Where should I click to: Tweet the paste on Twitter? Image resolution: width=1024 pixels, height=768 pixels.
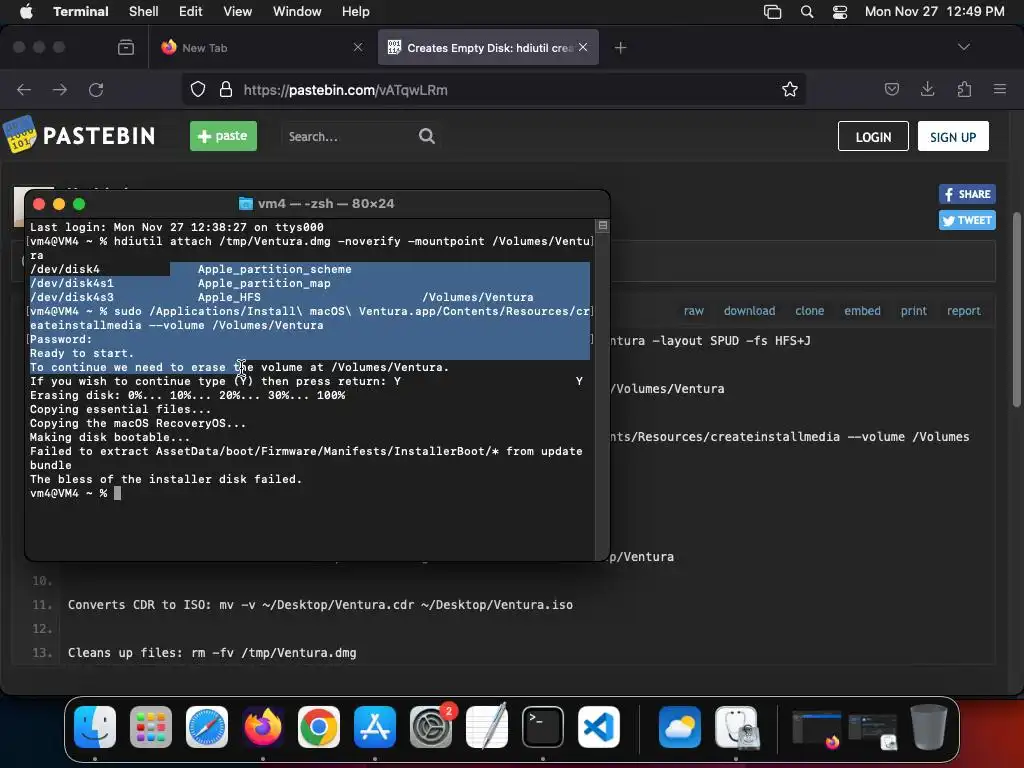click(x=967, y=220)
